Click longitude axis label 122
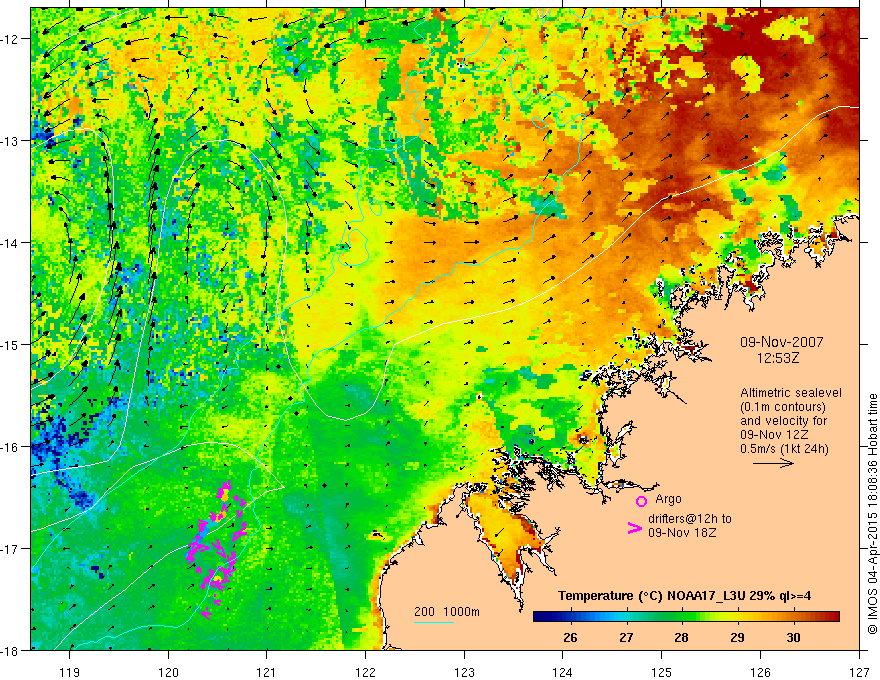Image resolution: width=880 pixels, height=680 pixels. coord(365,672)
